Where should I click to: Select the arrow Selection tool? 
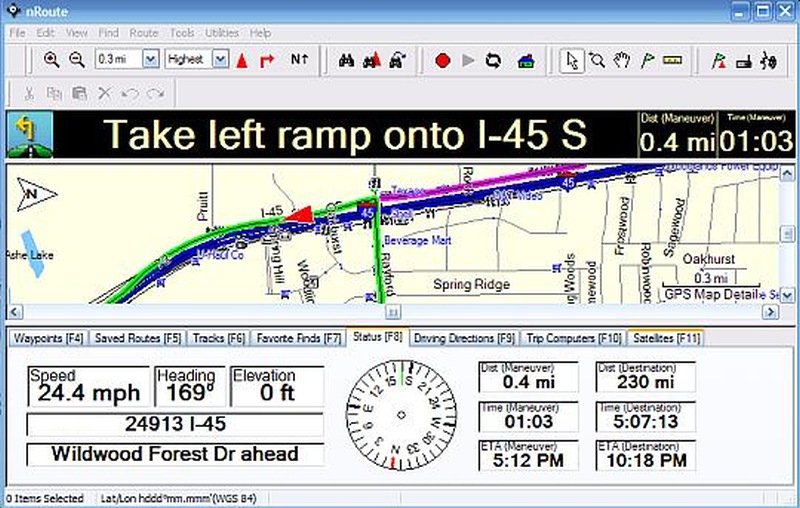(x=571, y=61)
